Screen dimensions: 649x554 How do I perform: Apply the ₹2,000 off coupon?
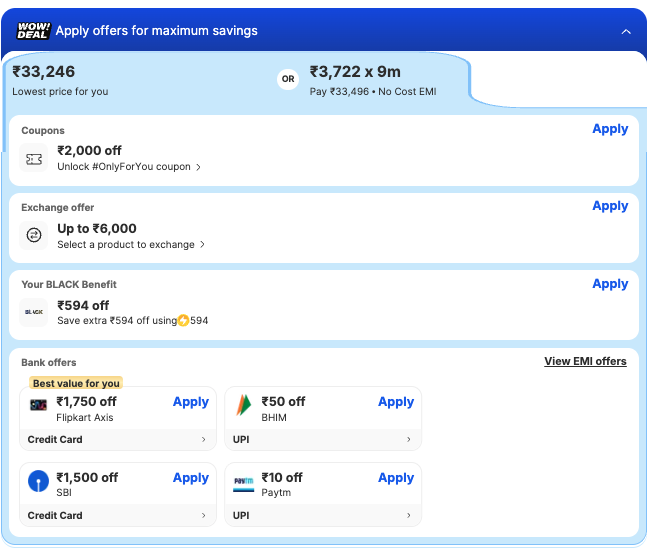pos(609,129)
